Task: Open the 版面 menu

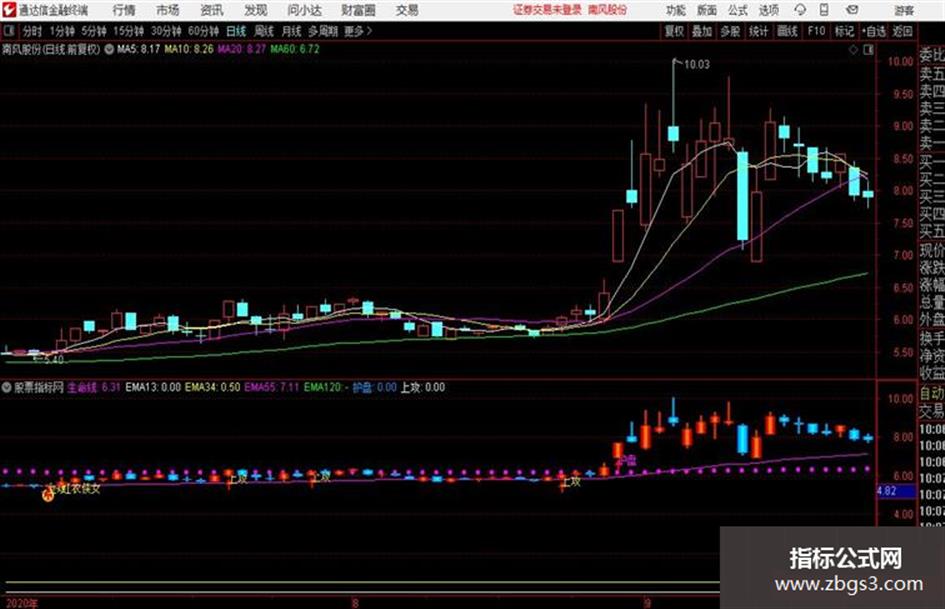Action: point(707,10)
